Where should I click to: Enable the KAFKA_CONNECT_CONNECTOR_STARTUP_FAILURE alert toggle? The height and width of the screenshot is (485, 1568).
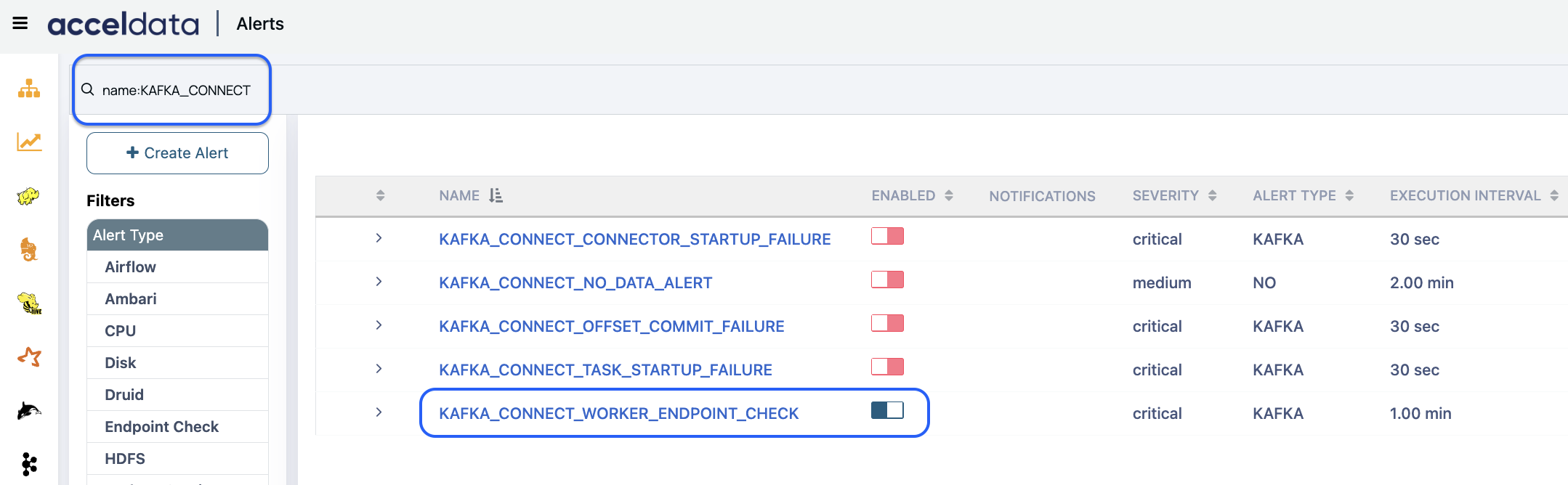(887, 236)
